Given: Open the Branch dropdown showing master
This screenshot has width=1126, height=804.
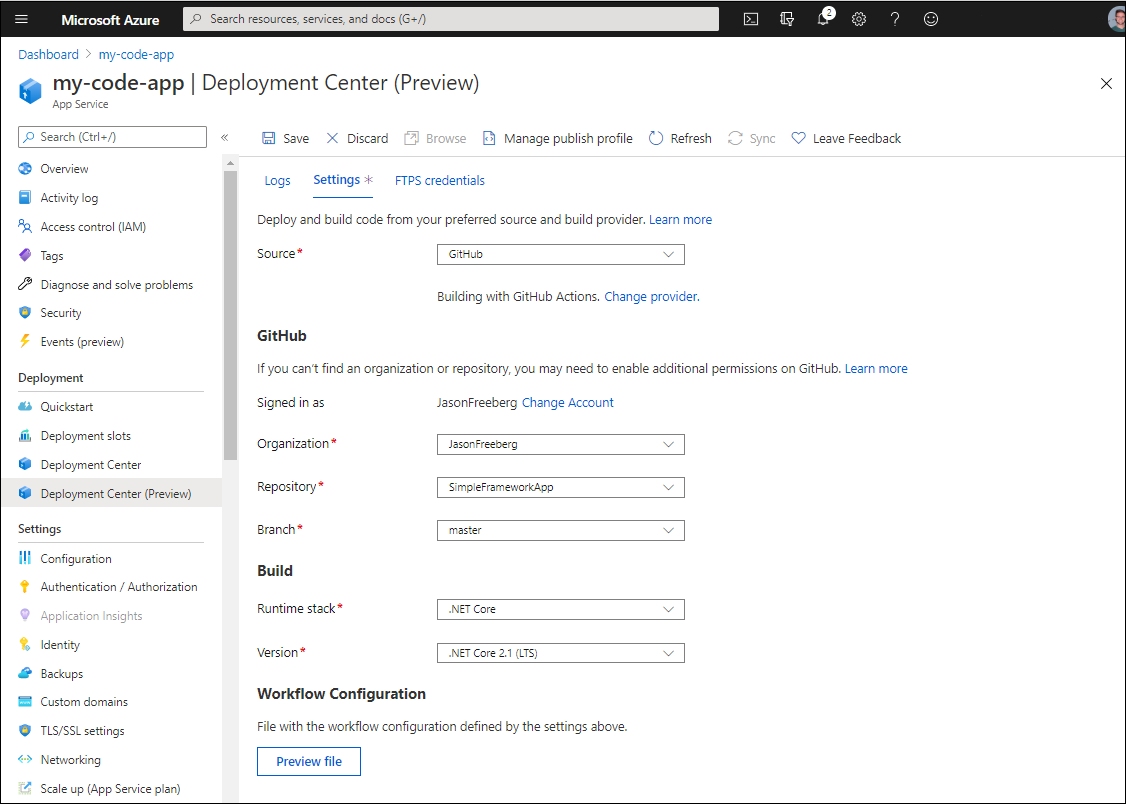Looking at the screenshot, I should point(560,530).
